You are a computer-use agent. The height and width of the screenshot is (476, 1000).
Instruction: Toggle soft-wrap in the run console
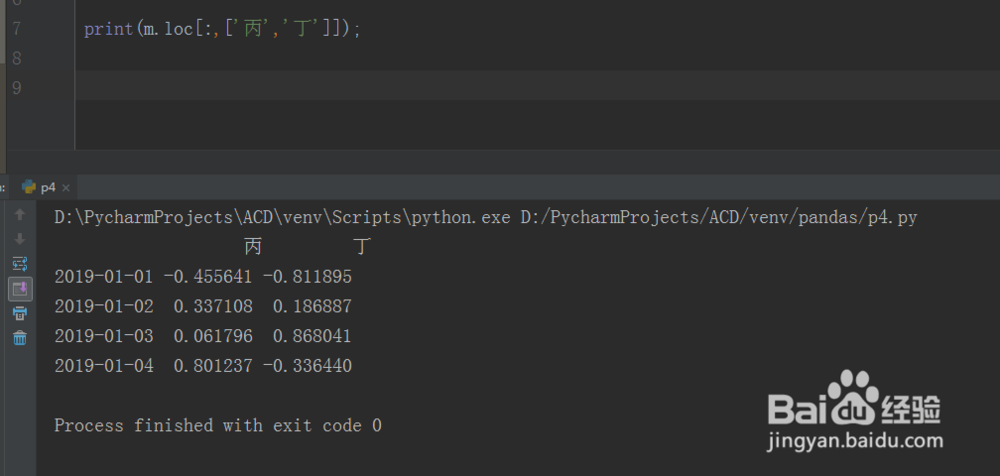[19, 264]
